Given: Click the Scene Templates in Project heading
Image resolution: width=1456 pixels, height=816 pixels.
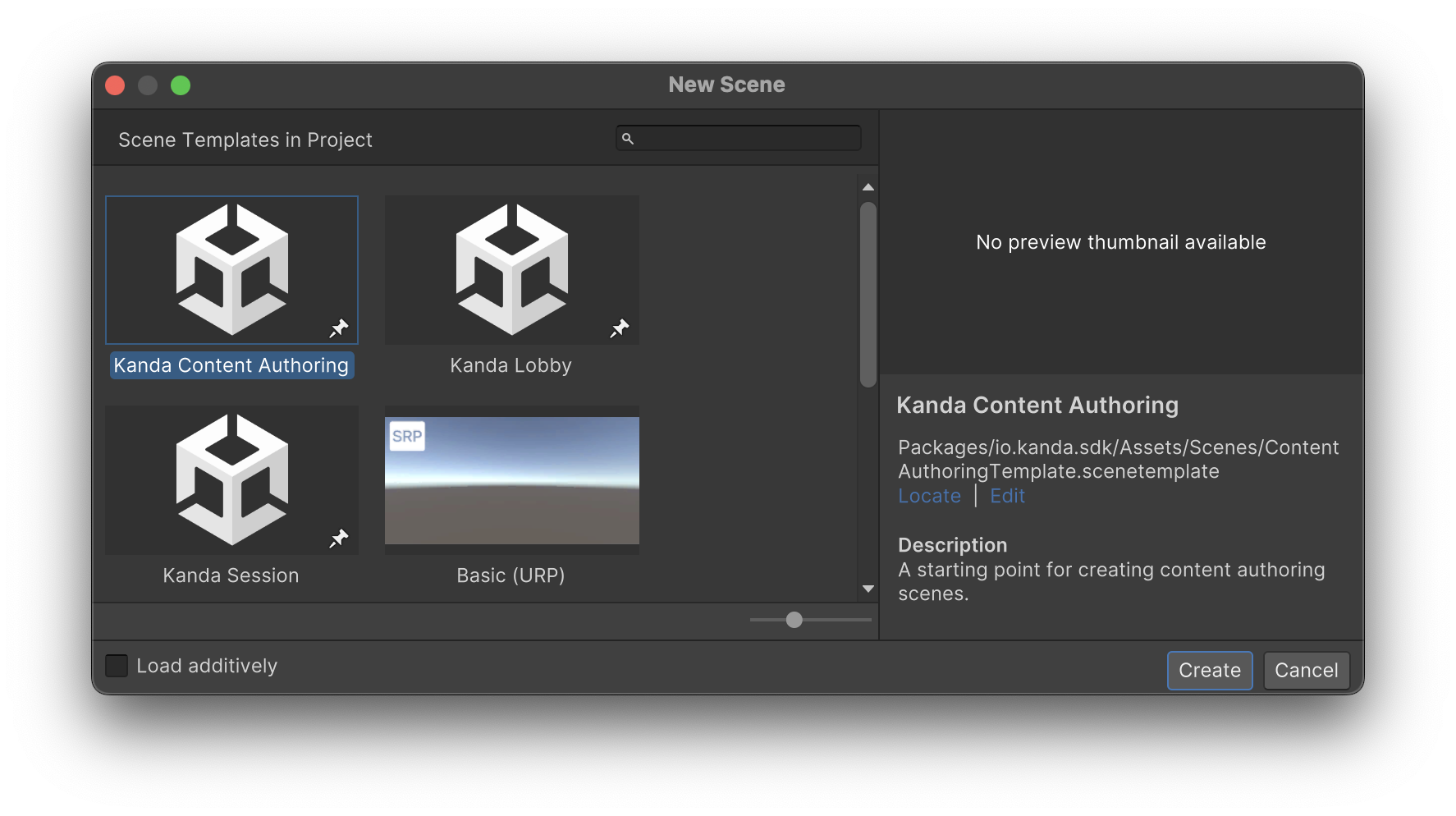Looking at the screenshot, I should tap(245, 140).
